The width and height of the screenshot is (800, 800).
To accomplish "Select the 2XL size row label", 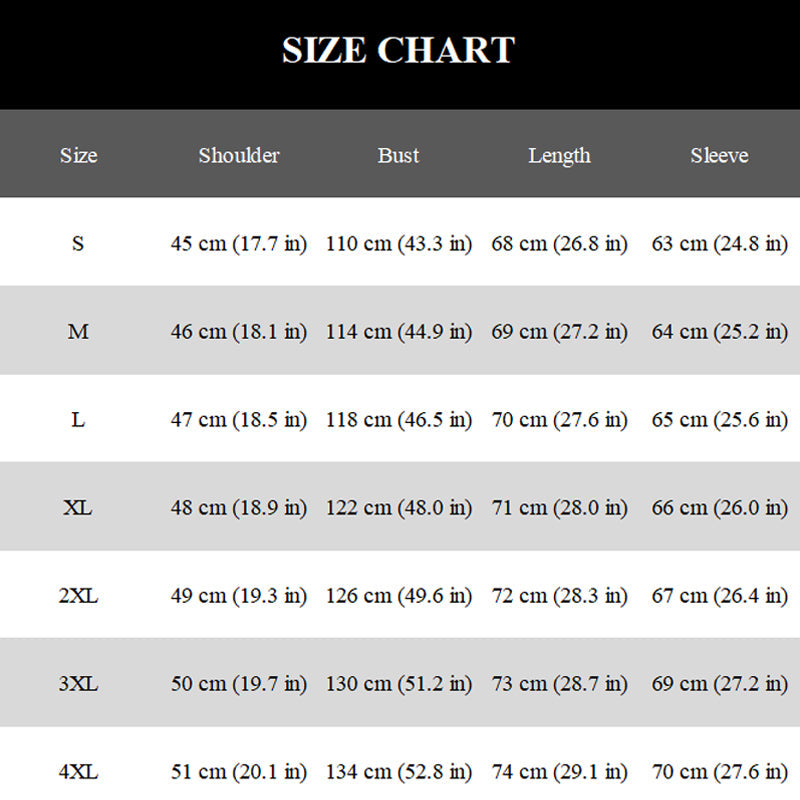I will tap(78, 596).
